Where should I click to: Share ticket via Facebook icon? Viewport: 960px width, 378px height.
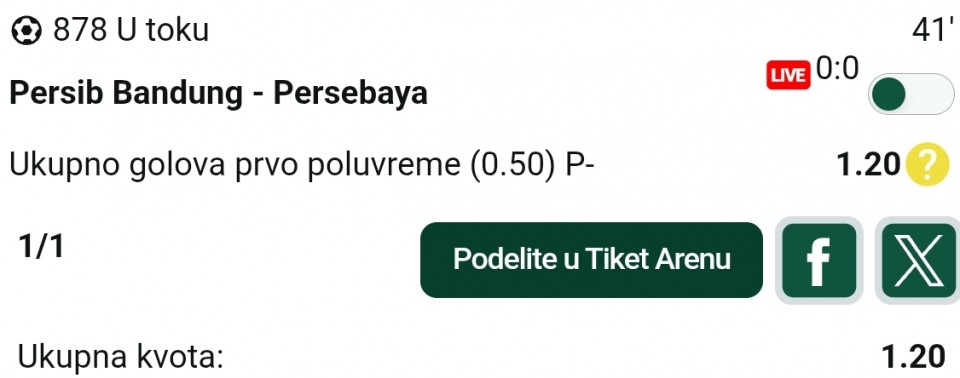tap(819, 260)
